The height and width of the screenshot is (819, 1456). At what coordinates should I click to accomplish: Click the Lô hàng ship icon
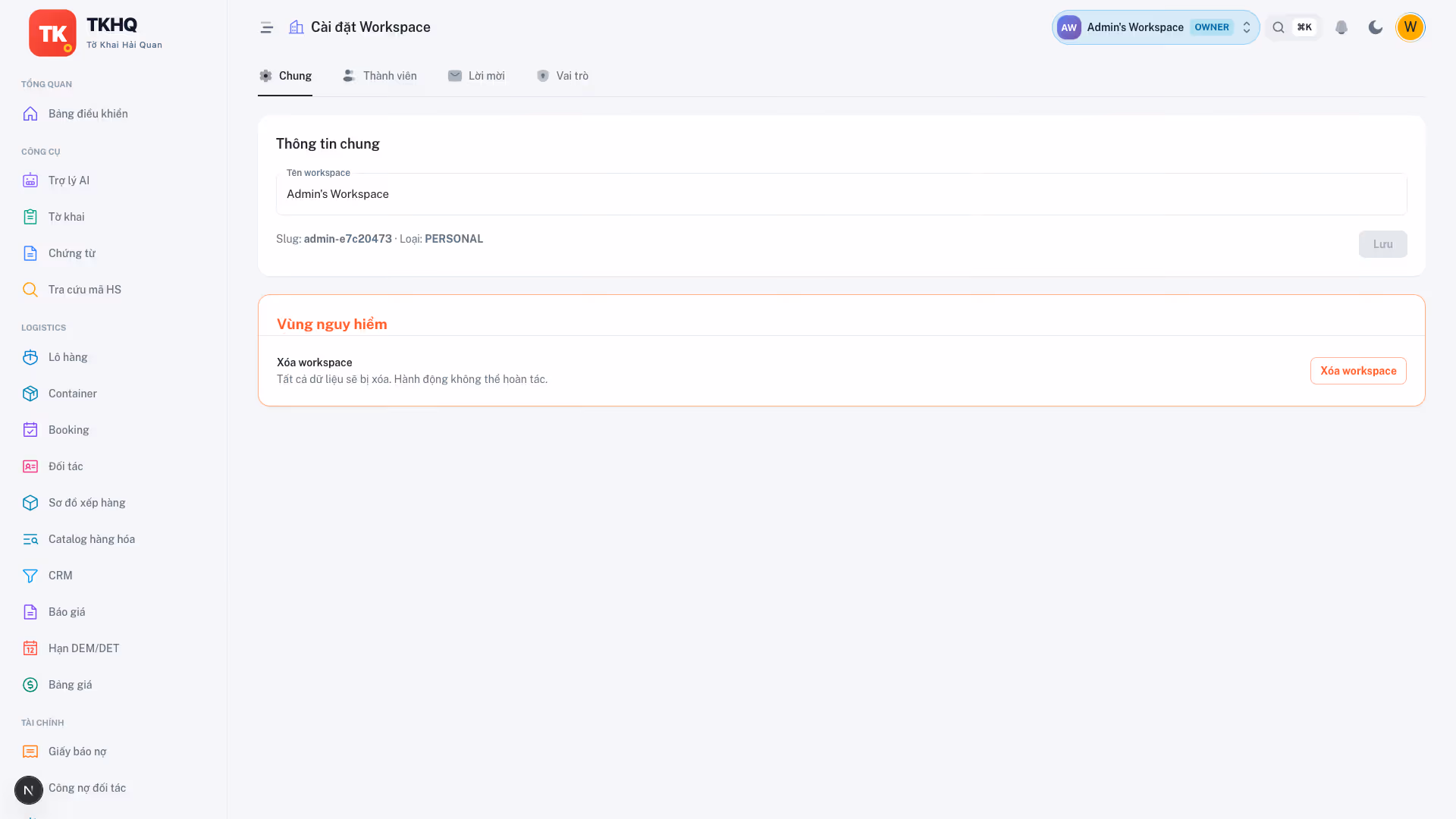point(30,357)
